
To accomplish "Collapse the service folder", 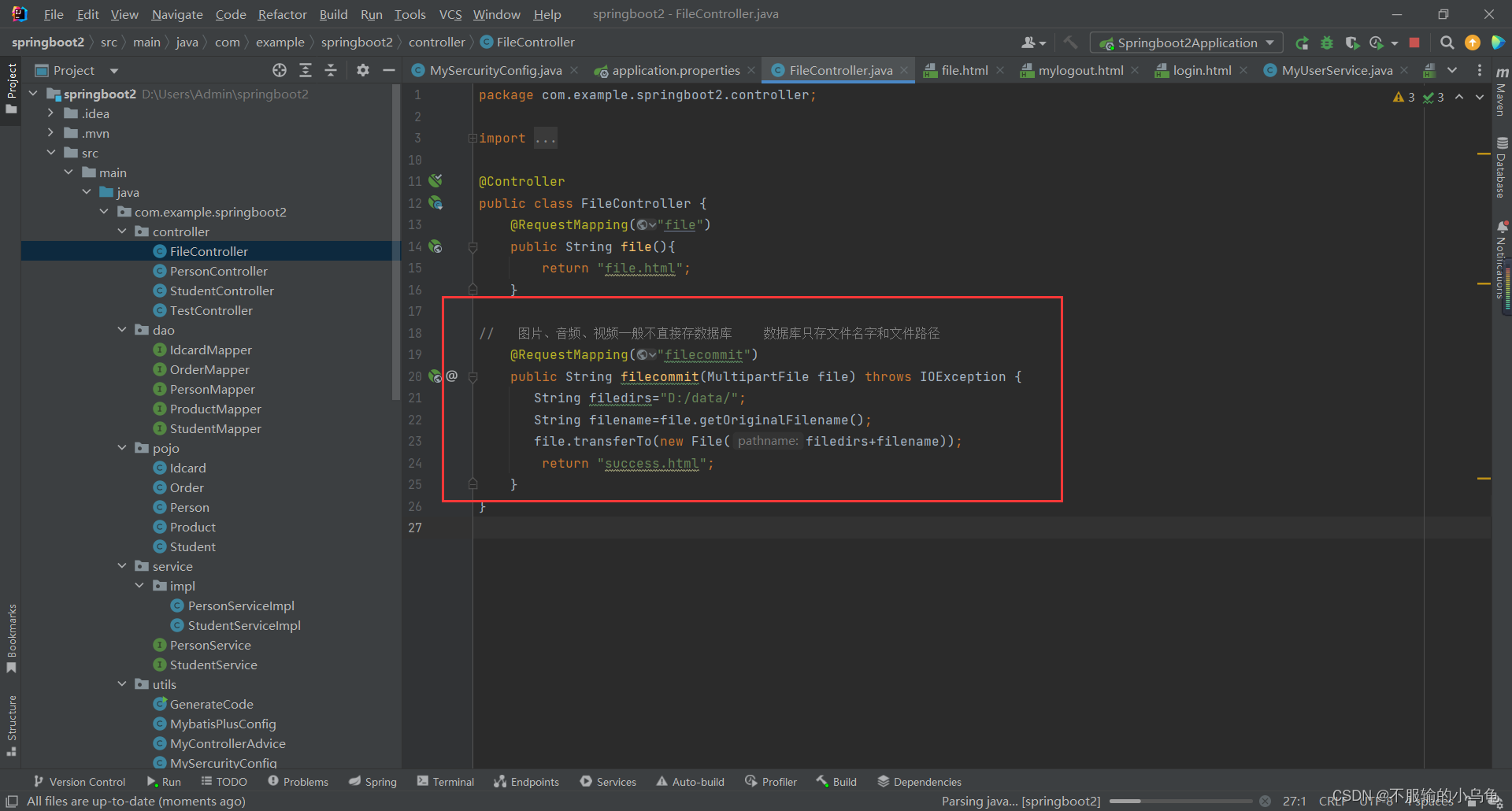I will tap(122, 566).
